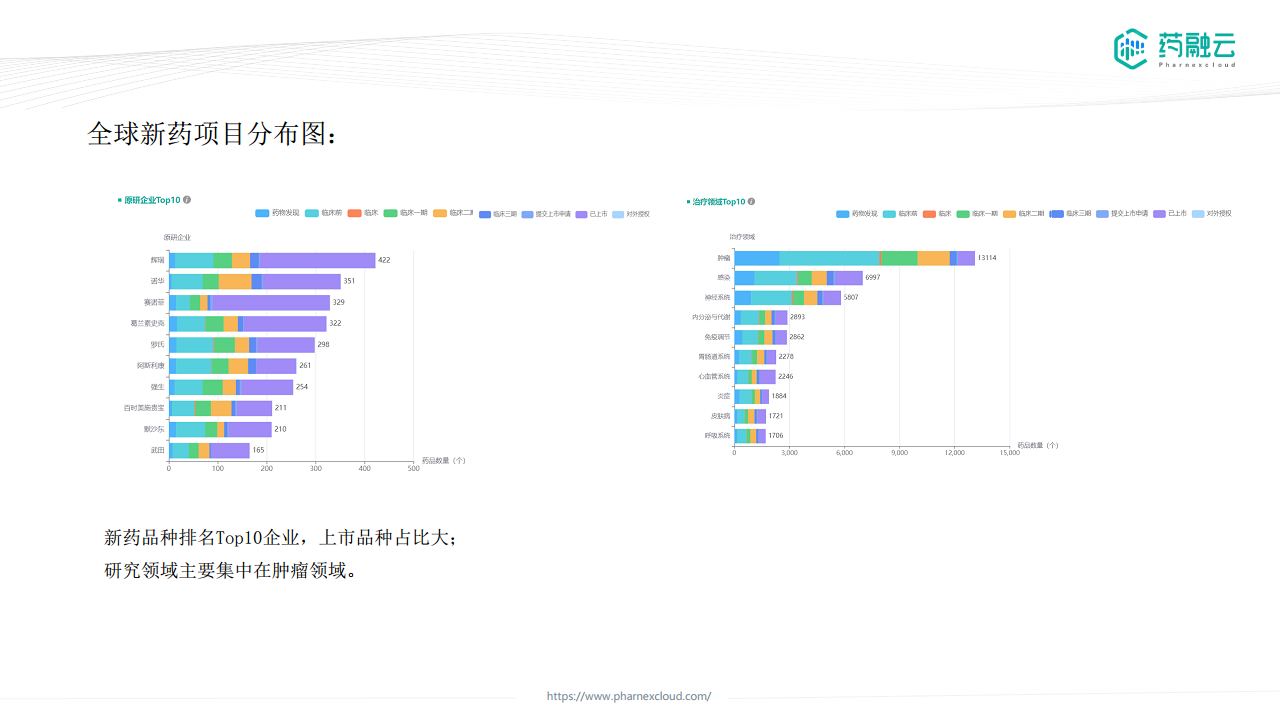Viewport: 1280px width, 720px height.
Task: Toggle 临床前 legend in 原研企业 chart
Action: coord(324,213)
